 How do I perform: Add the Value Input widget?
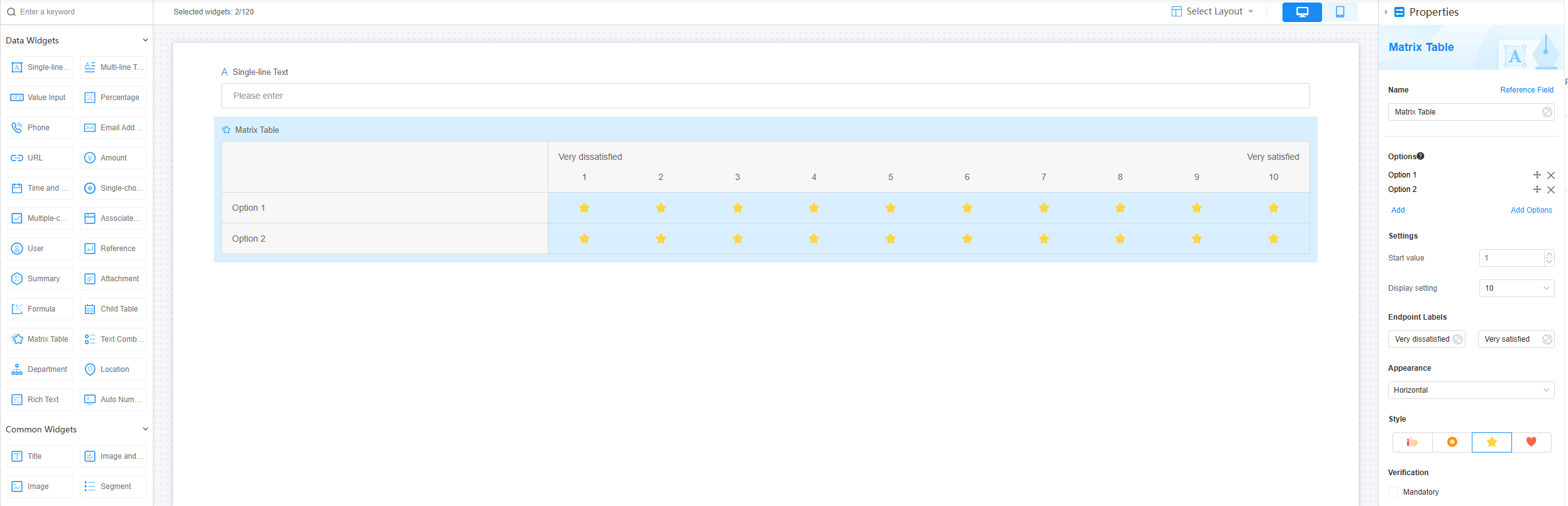40,98
